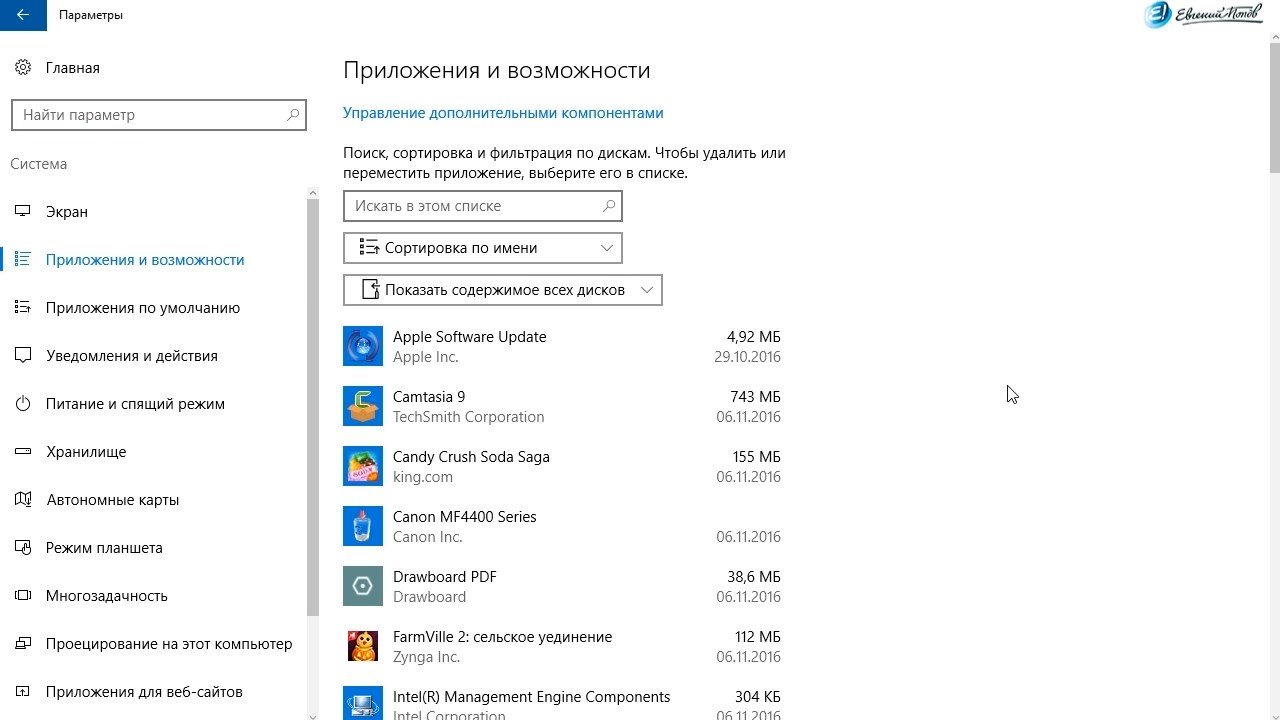This screenshot has height=720, width=1280.
Task: Click magnifier in Найти параметр box
Action: pos(293,115)
